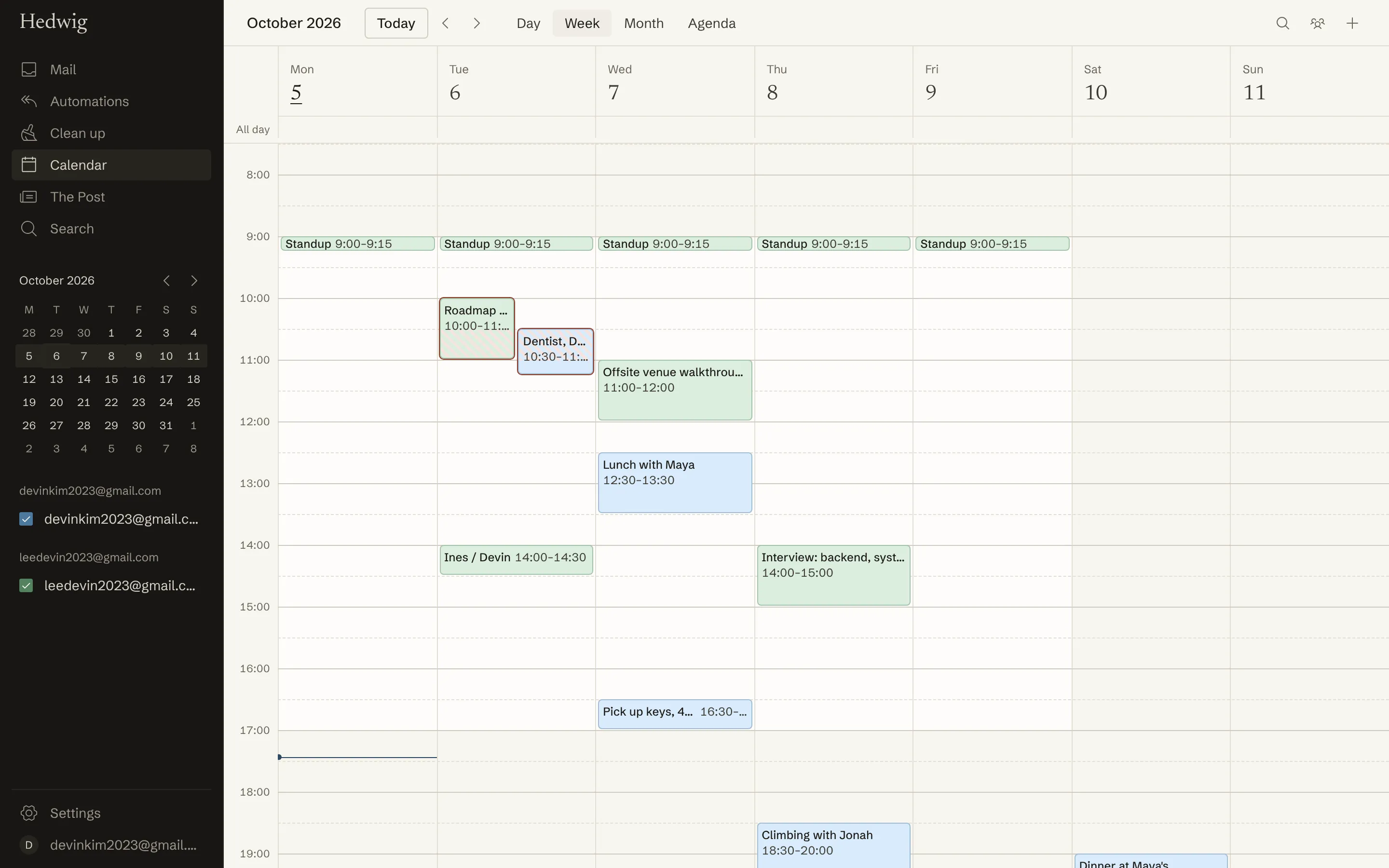Select Thu 8 day header
The image size is (1389, 868).
(833, 81)
